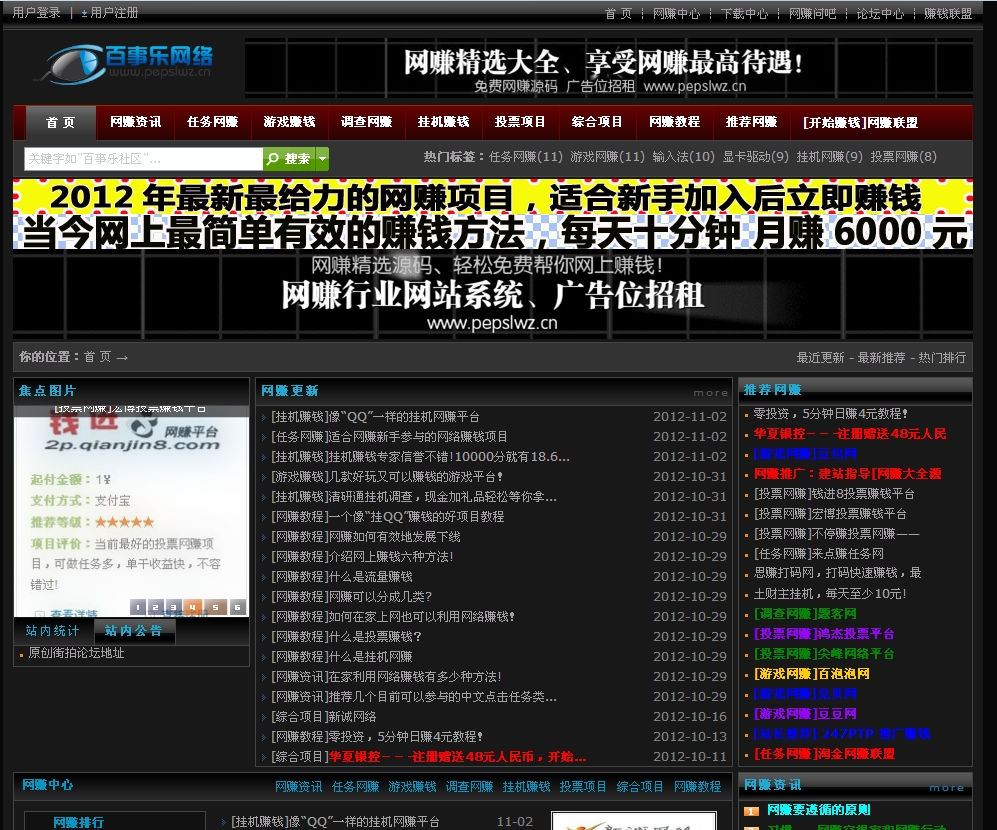Open 调查网赚 navigation tab
This screenshot has width=997, height=830.
click(x=366, y=121)
